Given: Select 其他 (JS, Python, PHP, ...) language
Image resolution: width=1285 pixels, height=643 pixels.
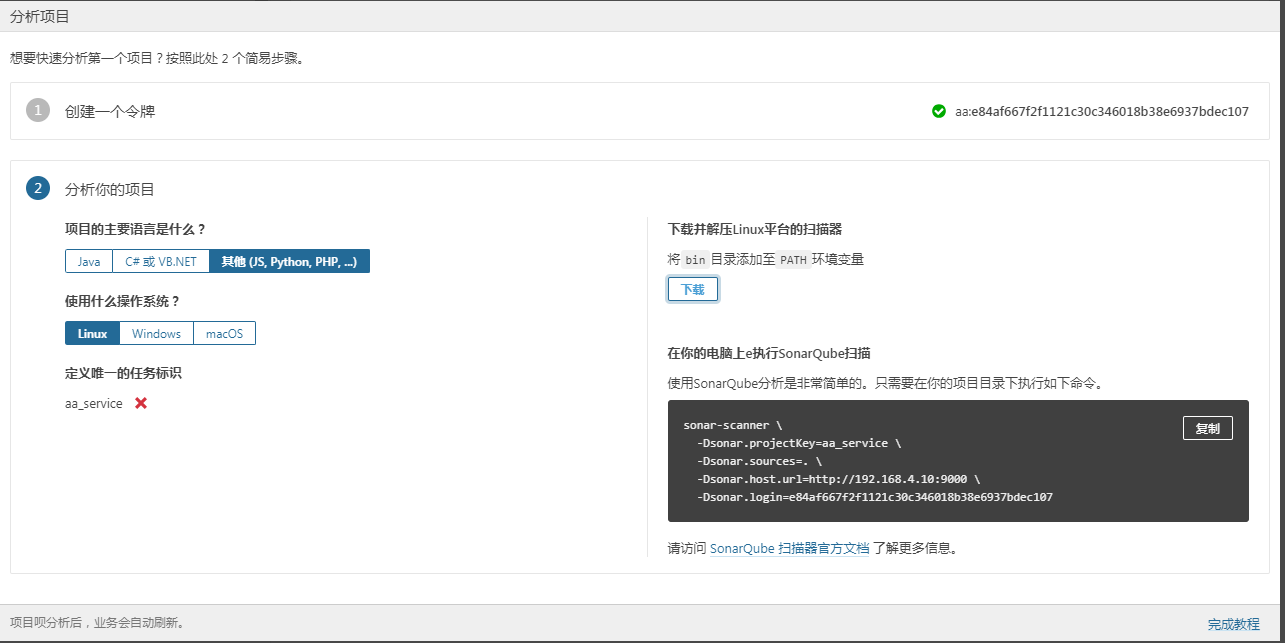Looking at the screenshot, I should [x=289, y=262].
